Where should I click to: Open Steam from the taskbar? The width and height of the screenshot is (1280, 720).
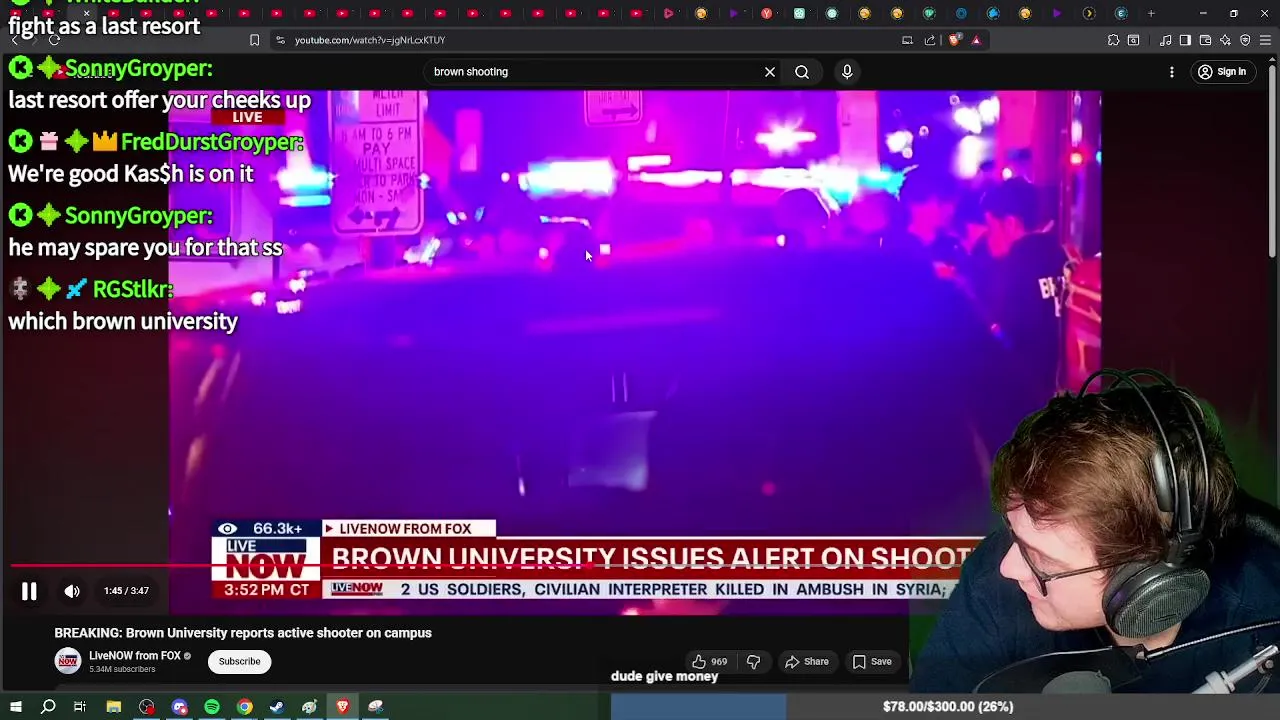[277, 707]
